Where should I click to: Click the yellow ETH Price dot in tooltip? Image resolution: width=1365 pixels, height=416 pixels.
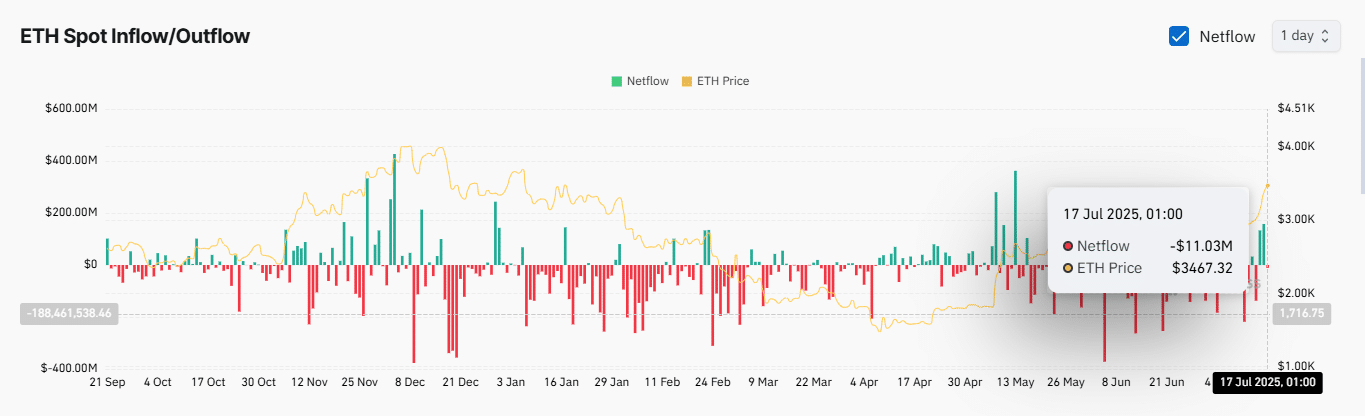(x=1068, y=268)
